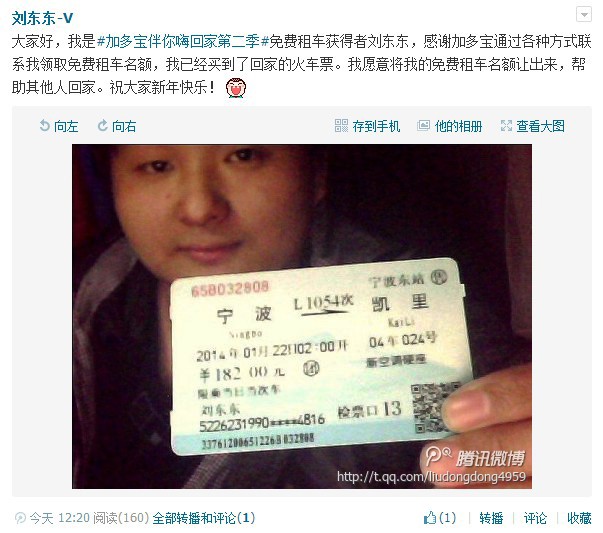Click the expand view-large-image icon

point(506,126)
